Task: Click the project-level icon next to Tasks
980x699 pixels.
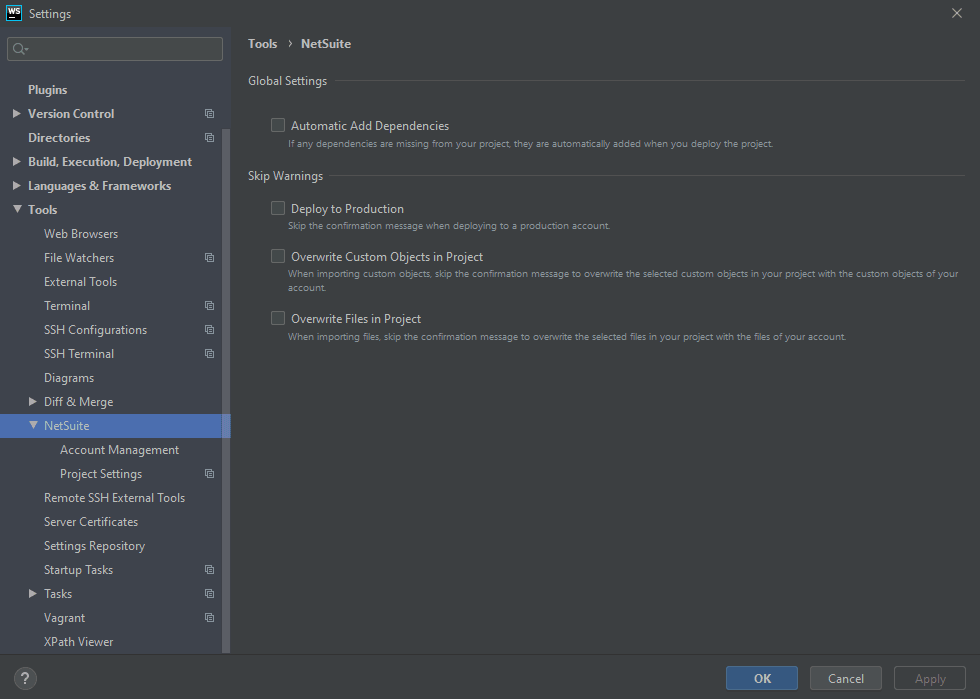Action: pyautogui.click(x=209, y=594)
